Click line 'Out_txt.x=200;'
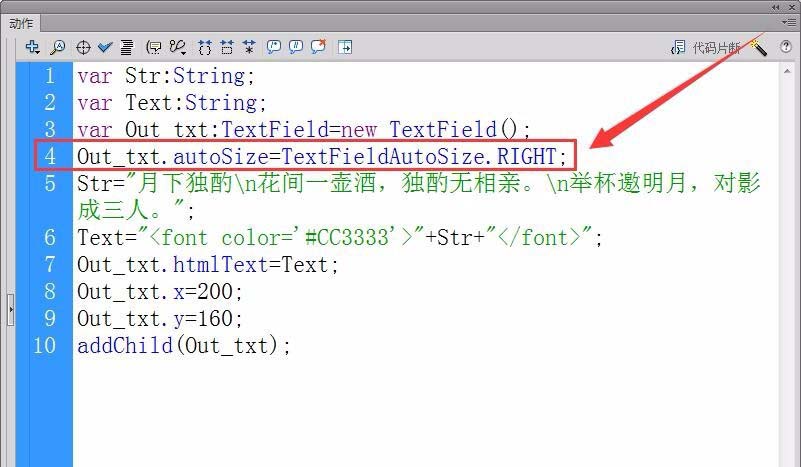 [x=160, y=292]
